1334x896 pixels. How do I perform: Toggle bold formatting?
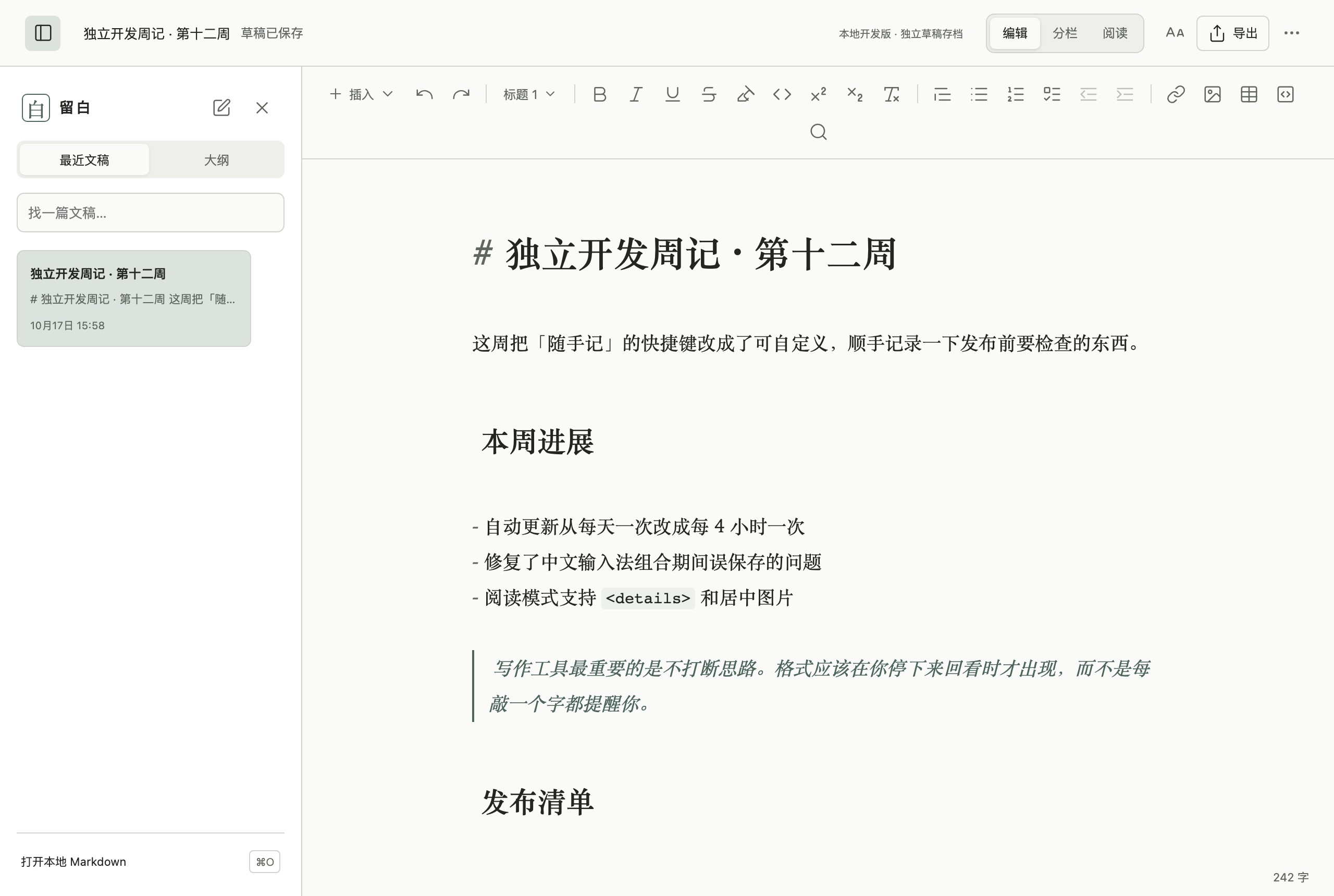600,94
